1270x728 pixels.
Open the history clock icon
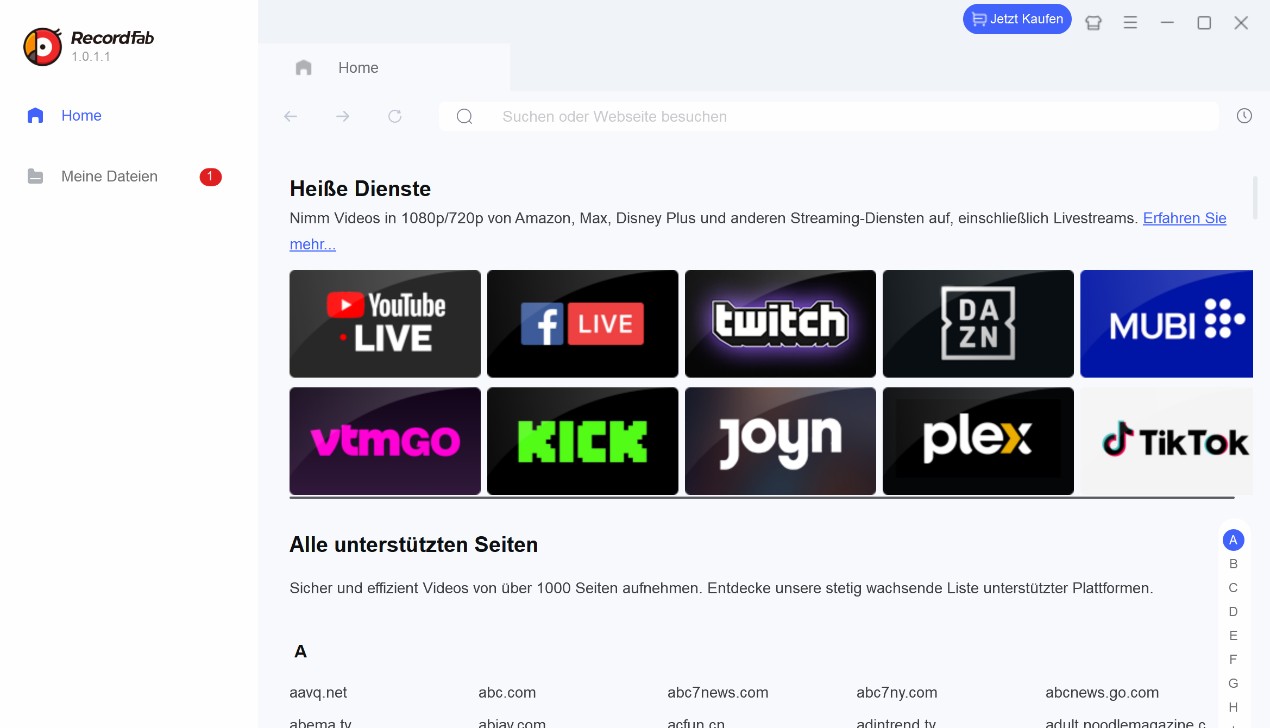tap(1244, 116)
